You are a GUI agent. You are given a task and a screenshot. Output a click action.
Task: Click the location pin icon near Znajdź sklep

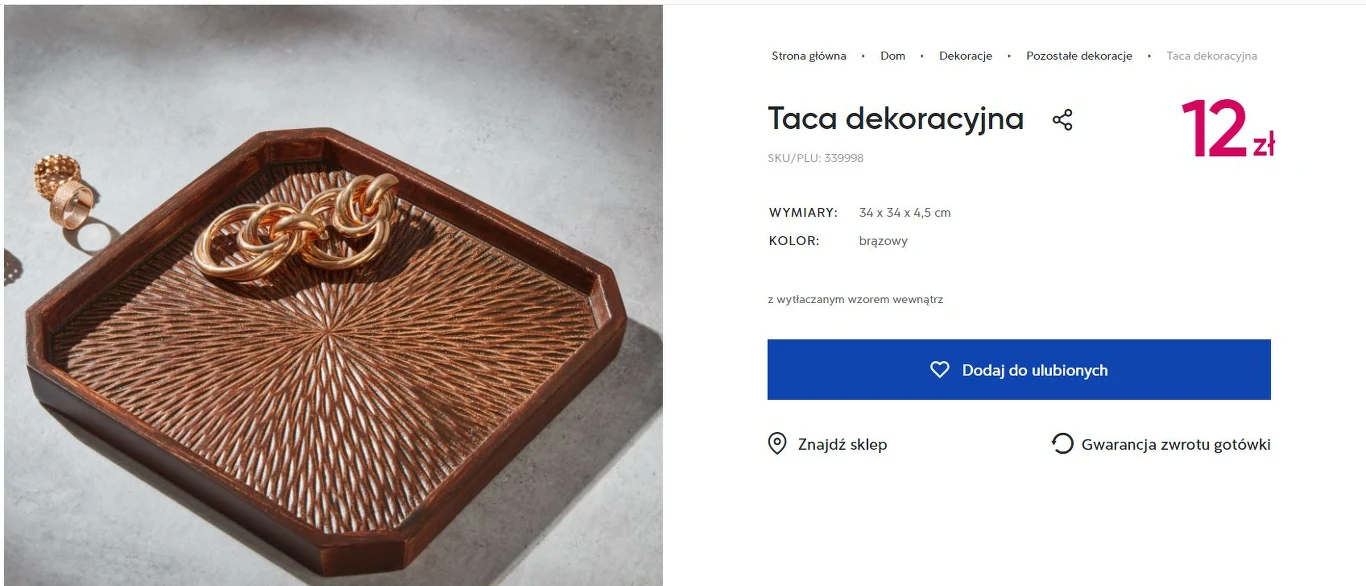tap(777, 443)
